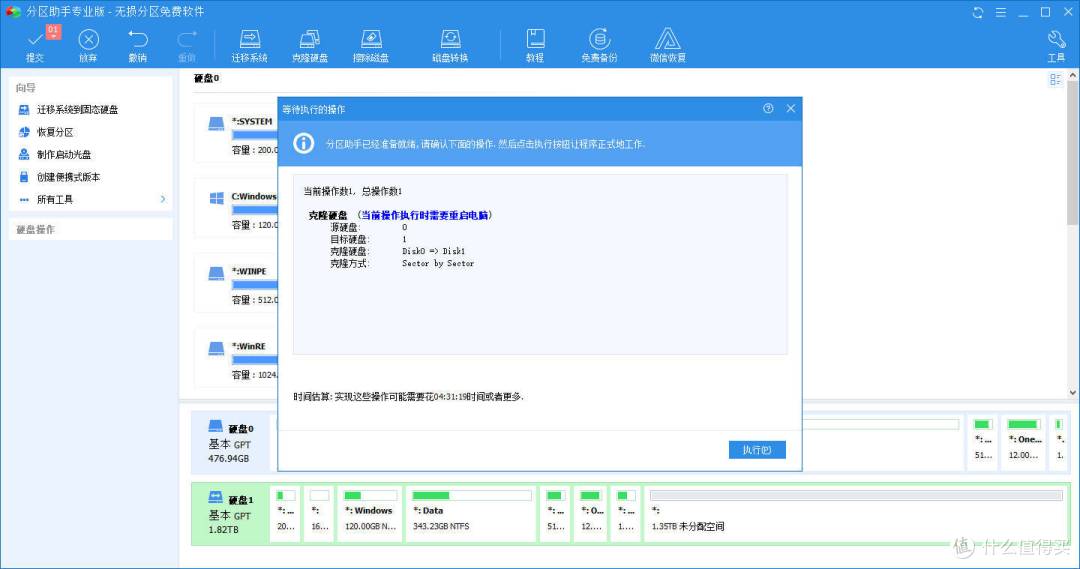Select the 16... partition block on 硬盘1
The height and width of the screenshot is (569, 1080).
[319, 513]
